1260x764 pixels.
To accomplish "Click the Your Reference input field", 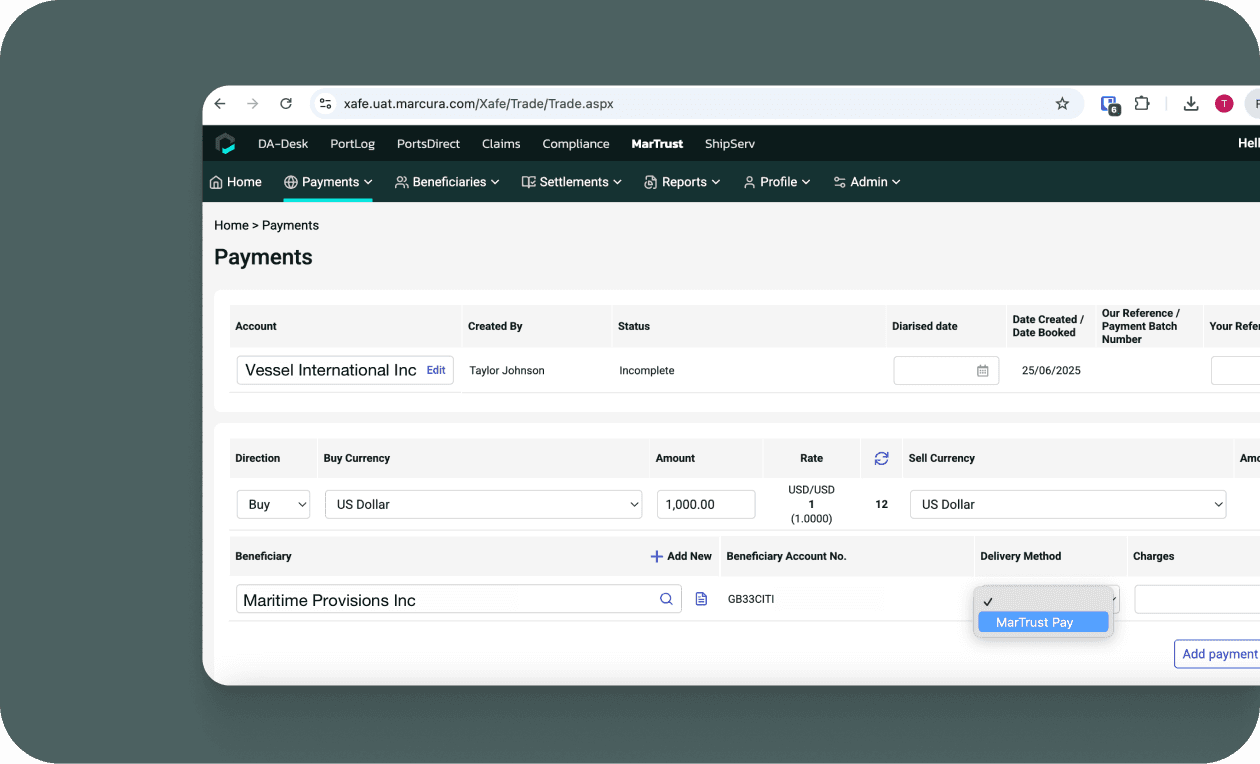I will (x=1235, y=371).
